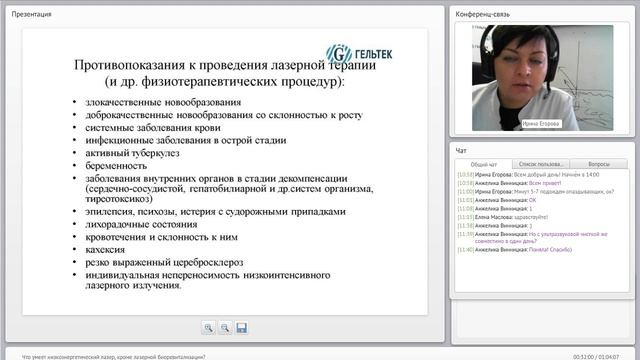Click bullet 'индивидуальная непереносимость низкоинтенсивного лазерного излучения'

[208, 280]
